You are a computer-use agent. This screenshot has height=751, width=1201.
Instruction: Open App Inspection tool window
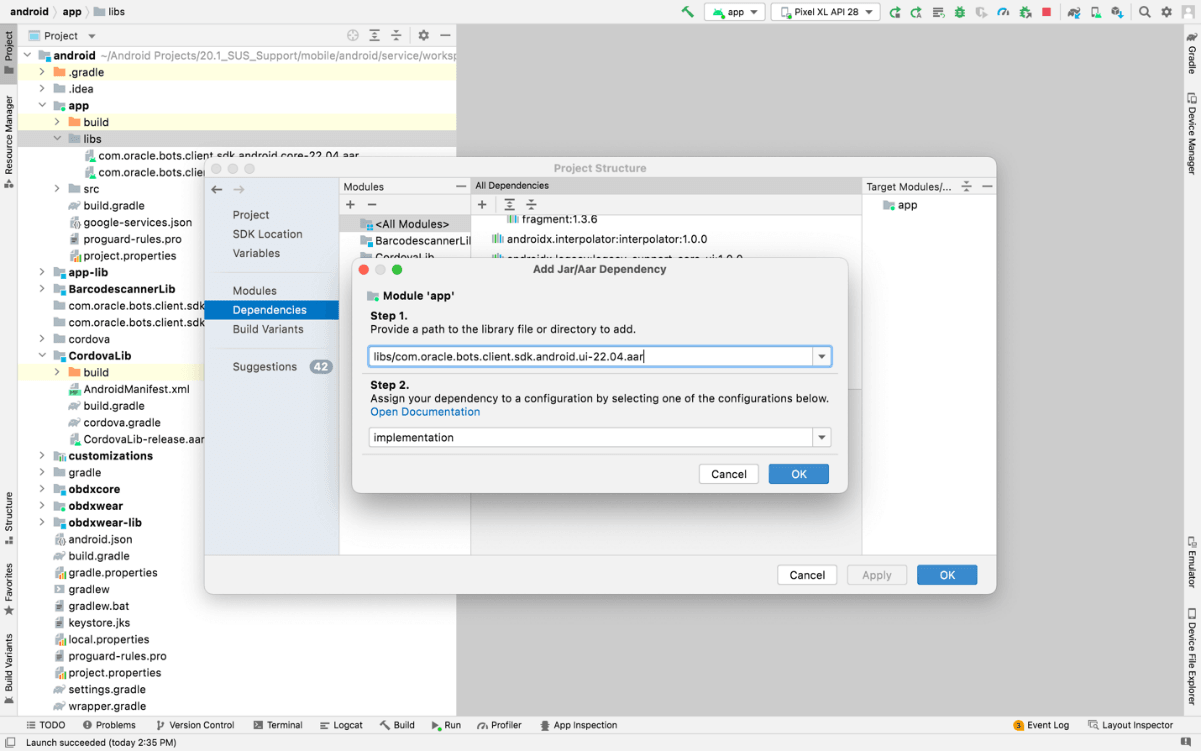[x=578, y=725]
